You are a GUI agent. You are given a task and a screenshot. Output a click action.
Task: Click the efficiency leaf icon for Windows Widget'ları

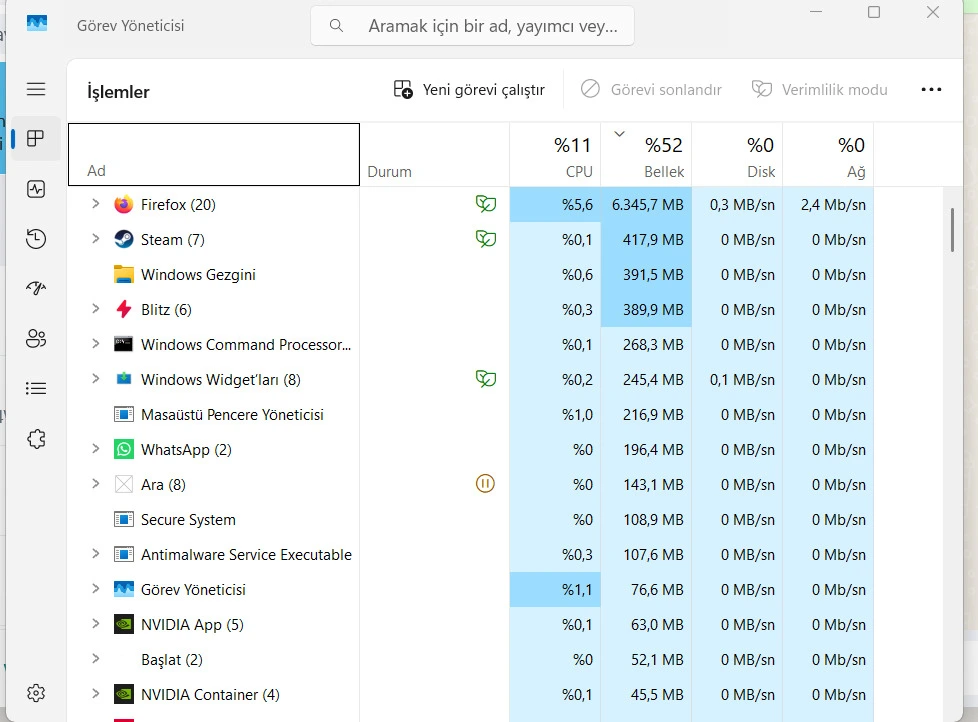[486, 378]
